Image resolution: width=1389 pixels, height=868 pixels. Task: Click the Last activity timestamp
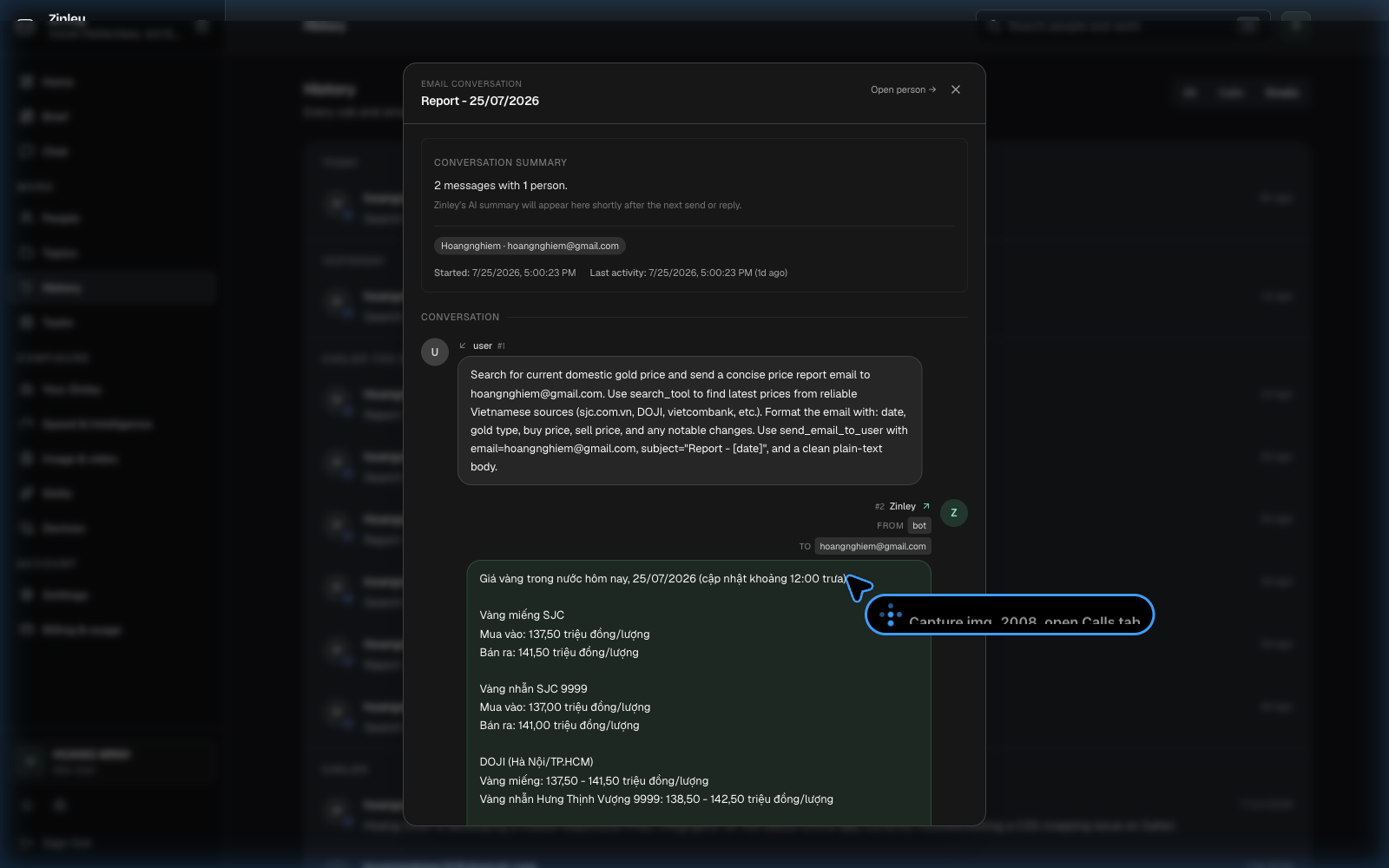pyautogui.click(x=688, y=273)
